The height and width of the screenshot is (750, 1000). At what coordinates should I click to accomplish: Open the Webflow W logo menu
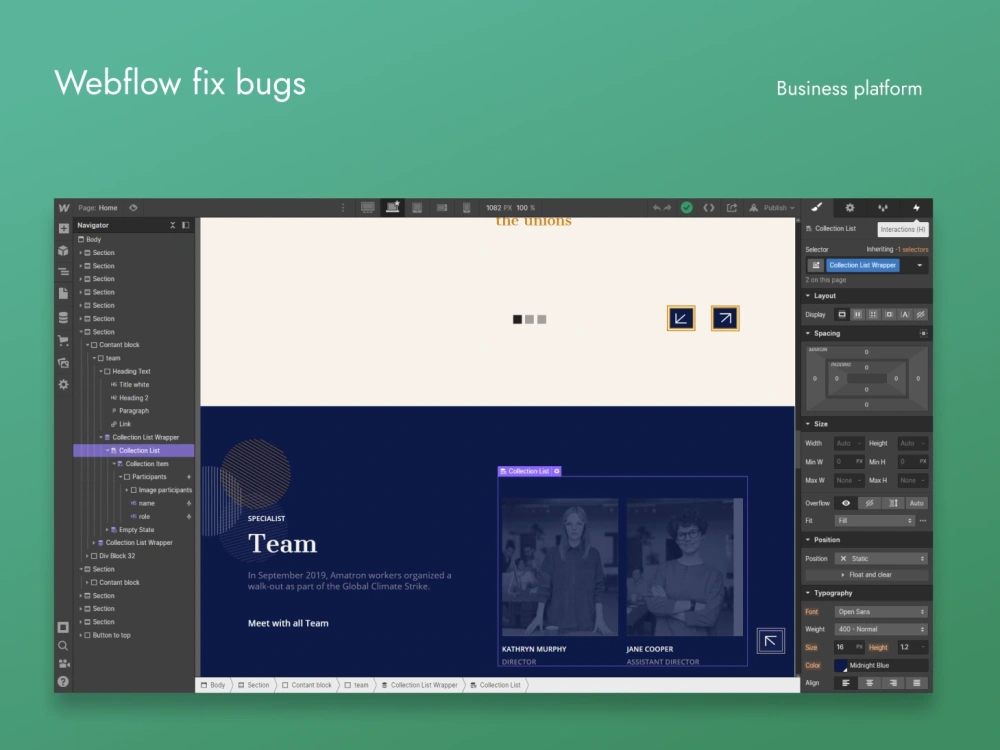click(x=64, y=208)
